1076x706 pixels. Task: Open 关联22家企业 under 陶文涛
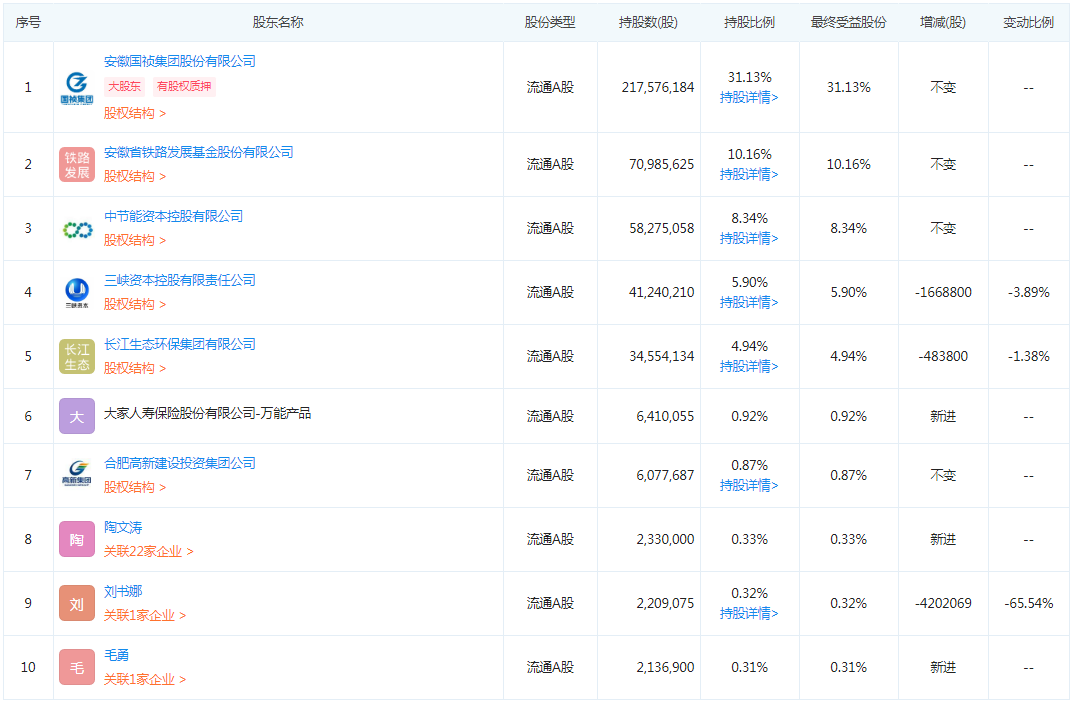click(x=148, y=552)
